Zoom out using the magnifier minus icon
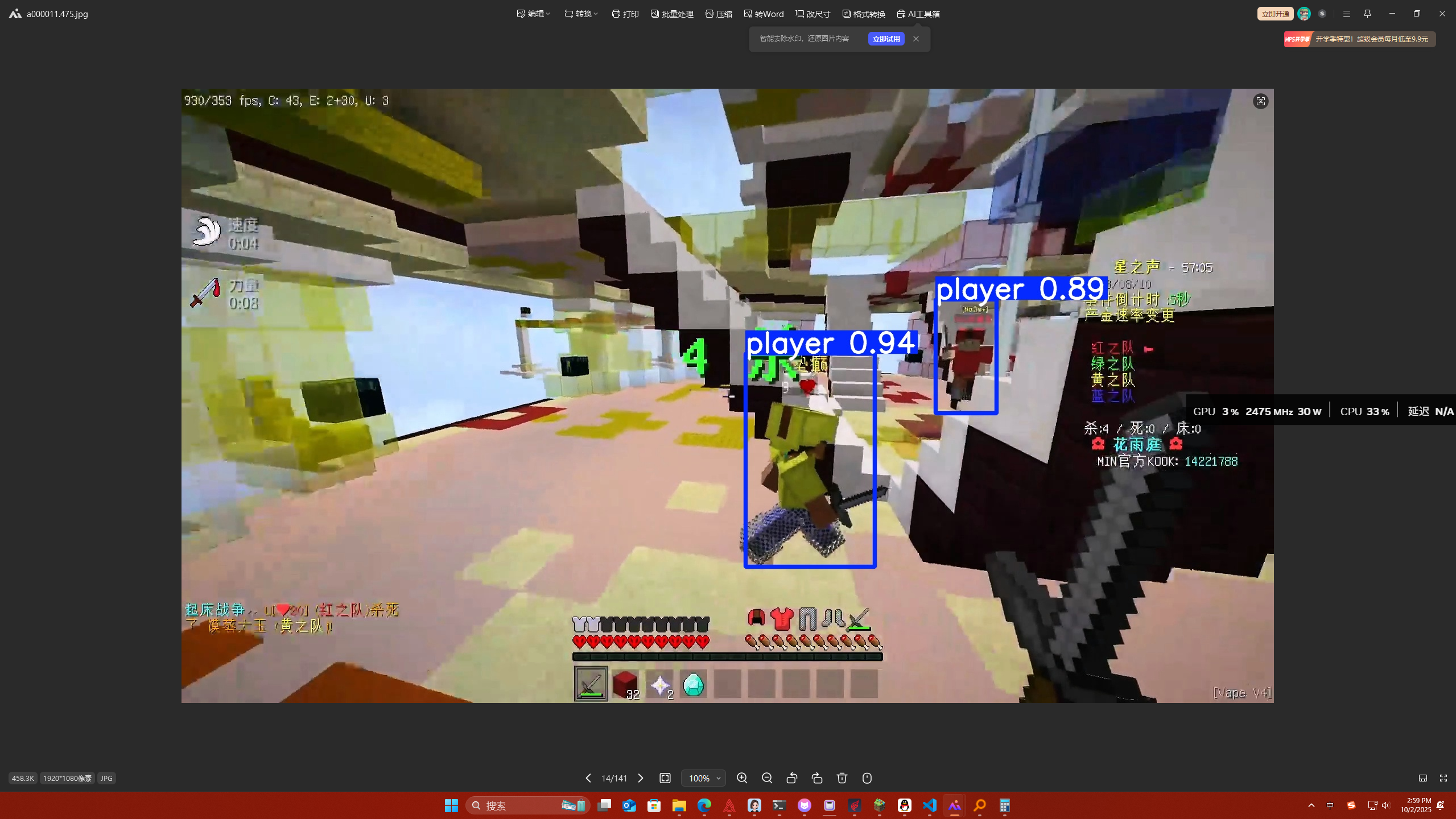1456x819 pixels. point(767,778)
